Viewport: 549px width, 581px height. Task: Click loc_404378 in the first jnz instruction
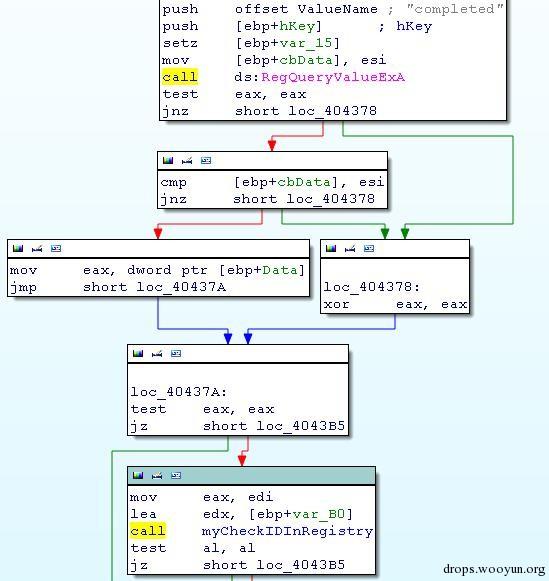pos(332,111)
